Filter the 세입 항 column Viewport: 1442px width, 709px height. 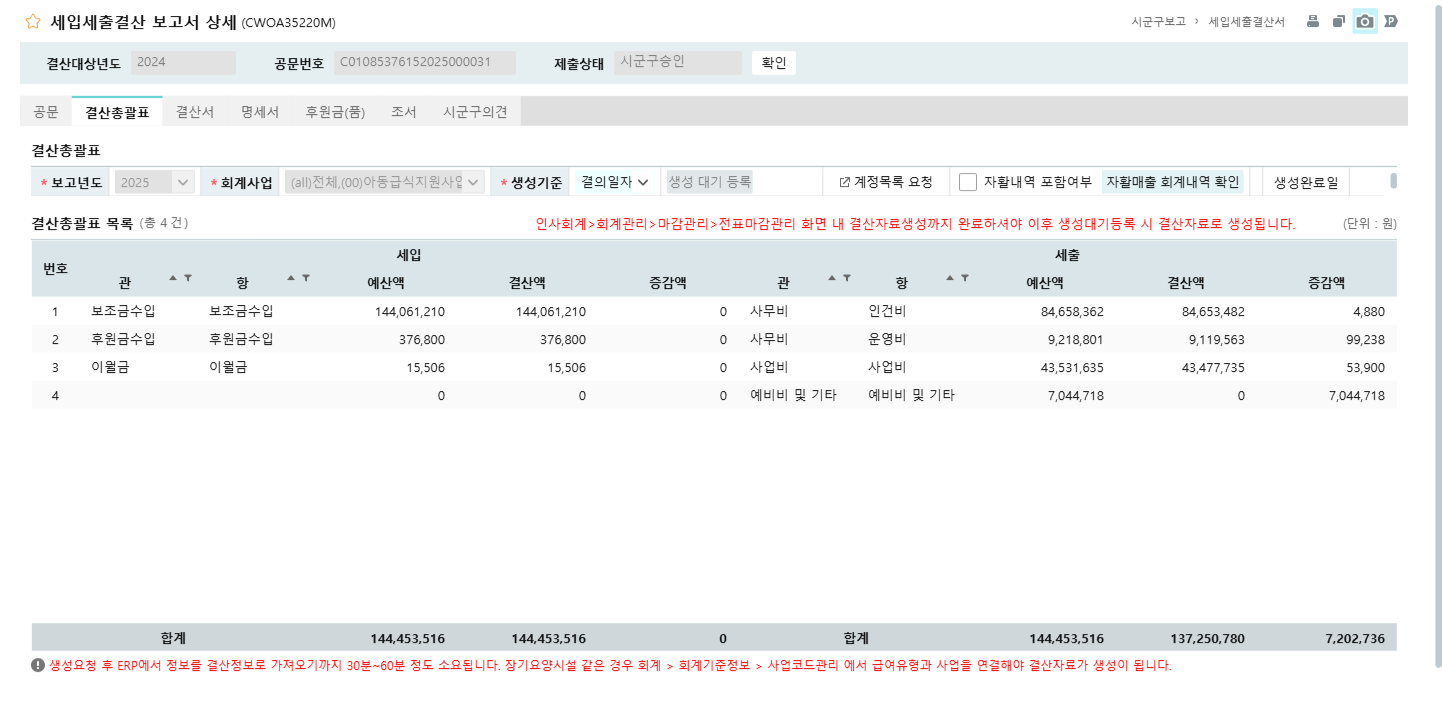point(306,278)
